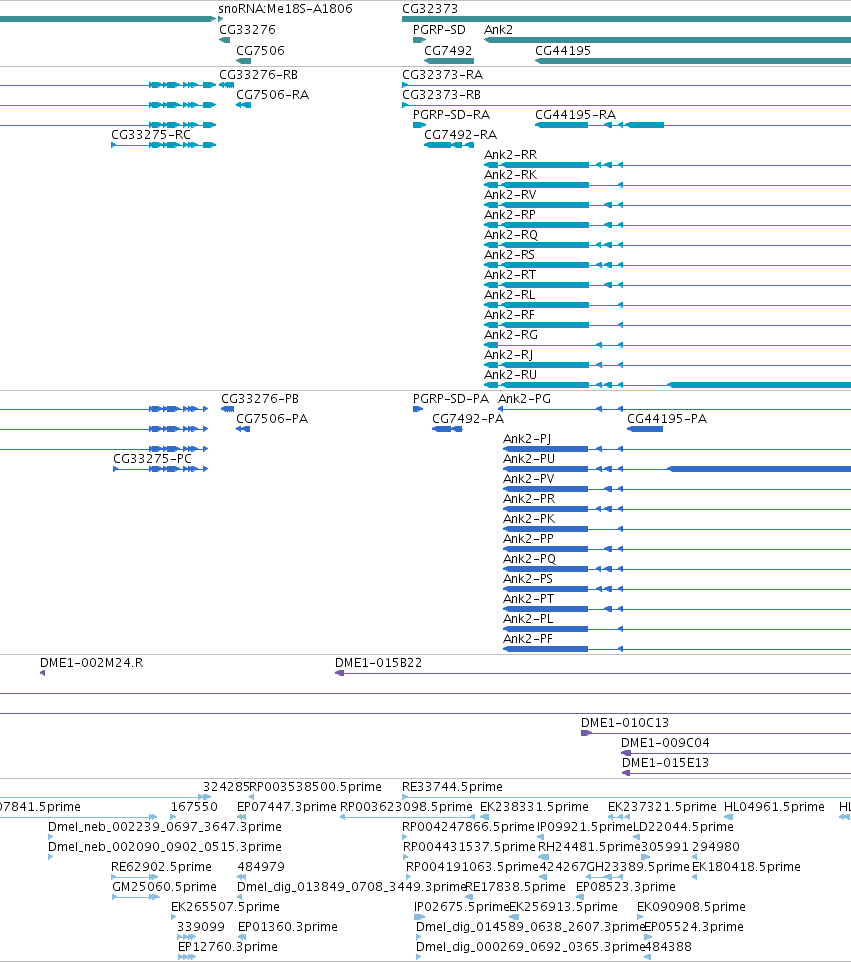
Task: Select transcript Ank2-RK
Action: pyautogui.click(x=510, y=174)
